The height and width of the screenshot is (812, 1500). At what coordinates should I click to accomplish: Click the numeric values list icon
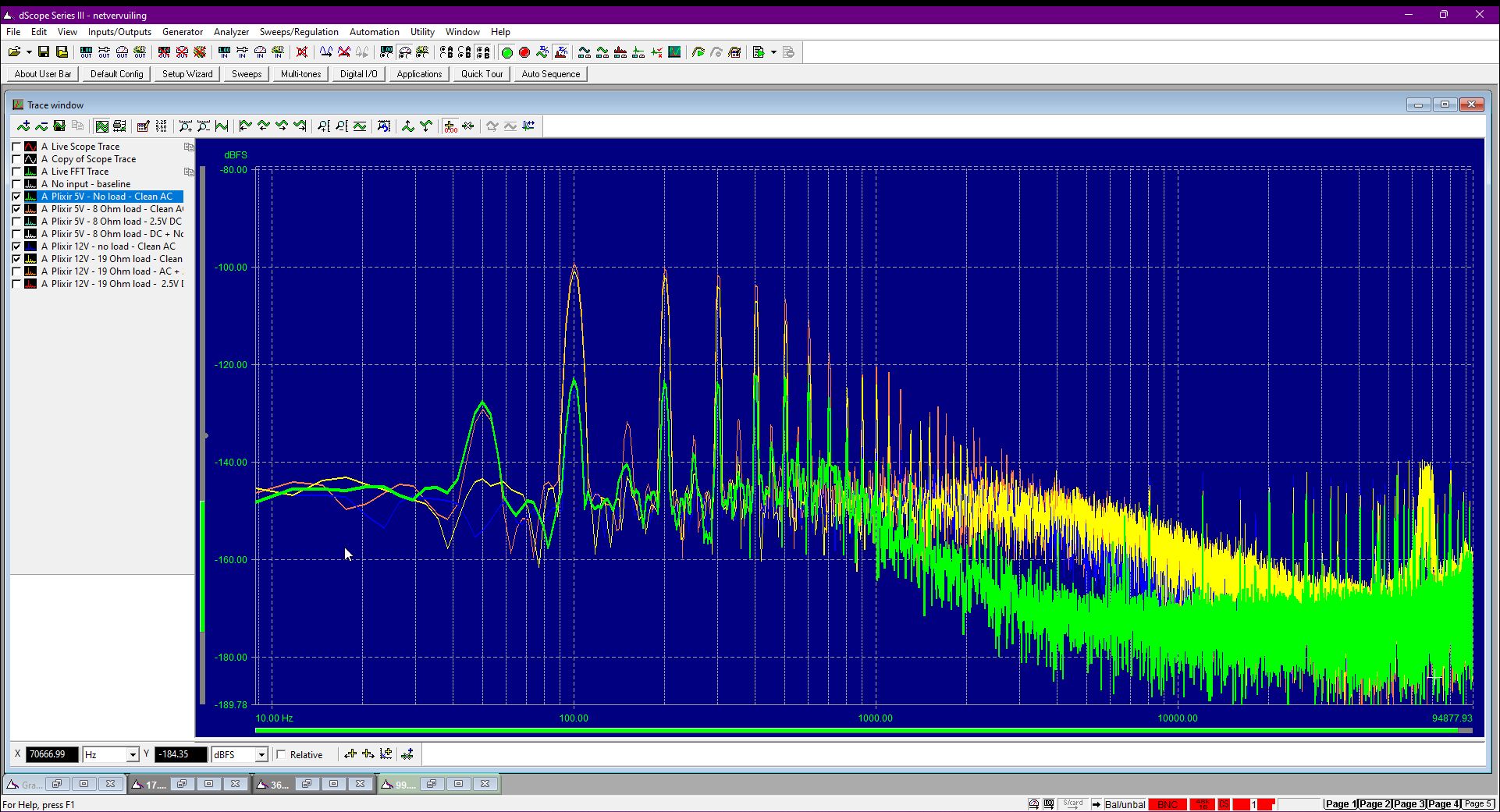(161, 126)
